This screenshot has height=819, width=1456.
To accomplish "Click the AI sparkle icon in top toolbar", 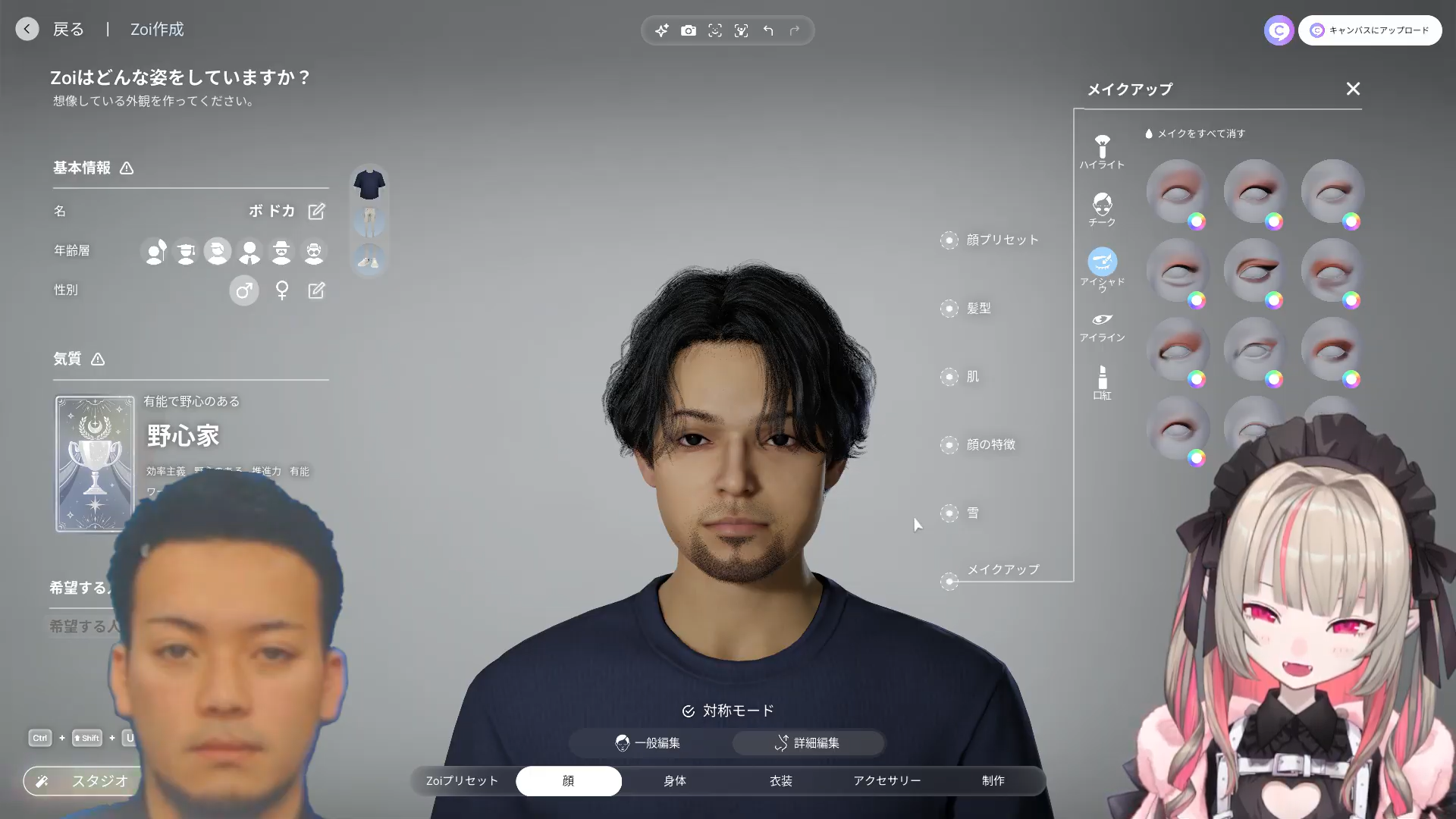I will click(x=662, y=30).
